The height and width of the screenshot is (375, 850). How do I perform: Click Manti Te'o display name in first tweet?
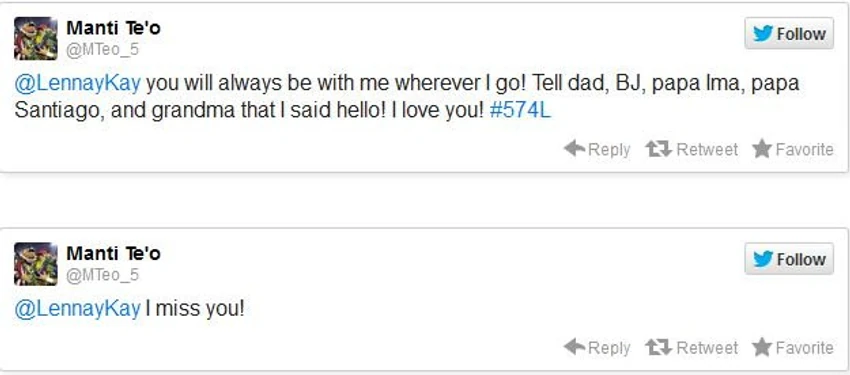pyautogui.click(x=113, y=28)
